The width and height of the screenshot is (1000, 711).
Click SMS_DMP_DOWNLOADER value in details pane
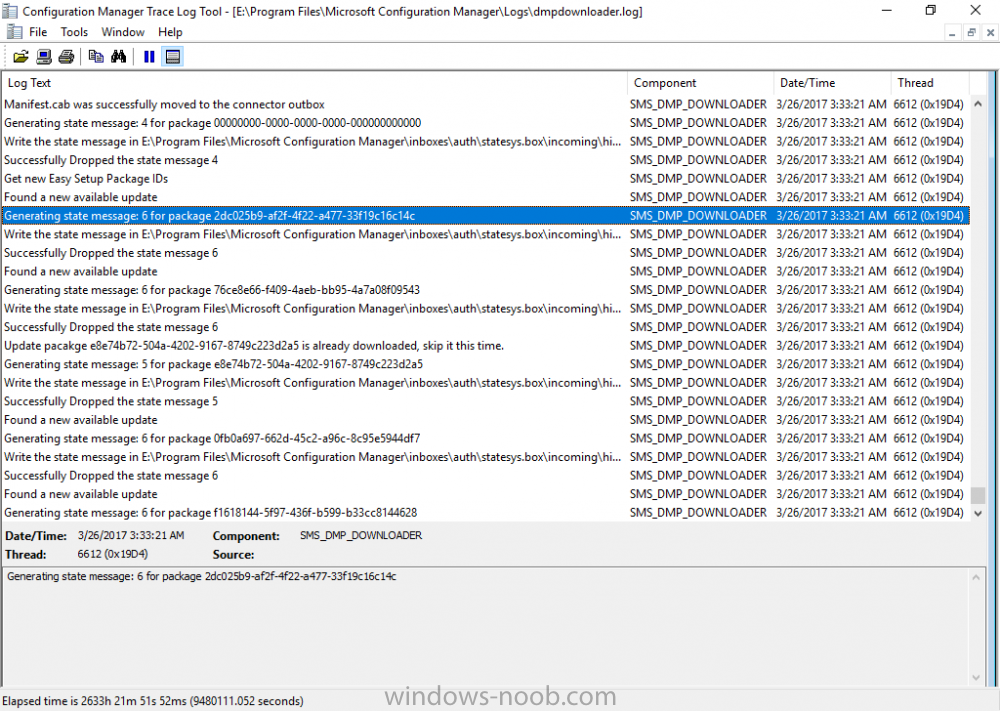click(x=361, y=536)
